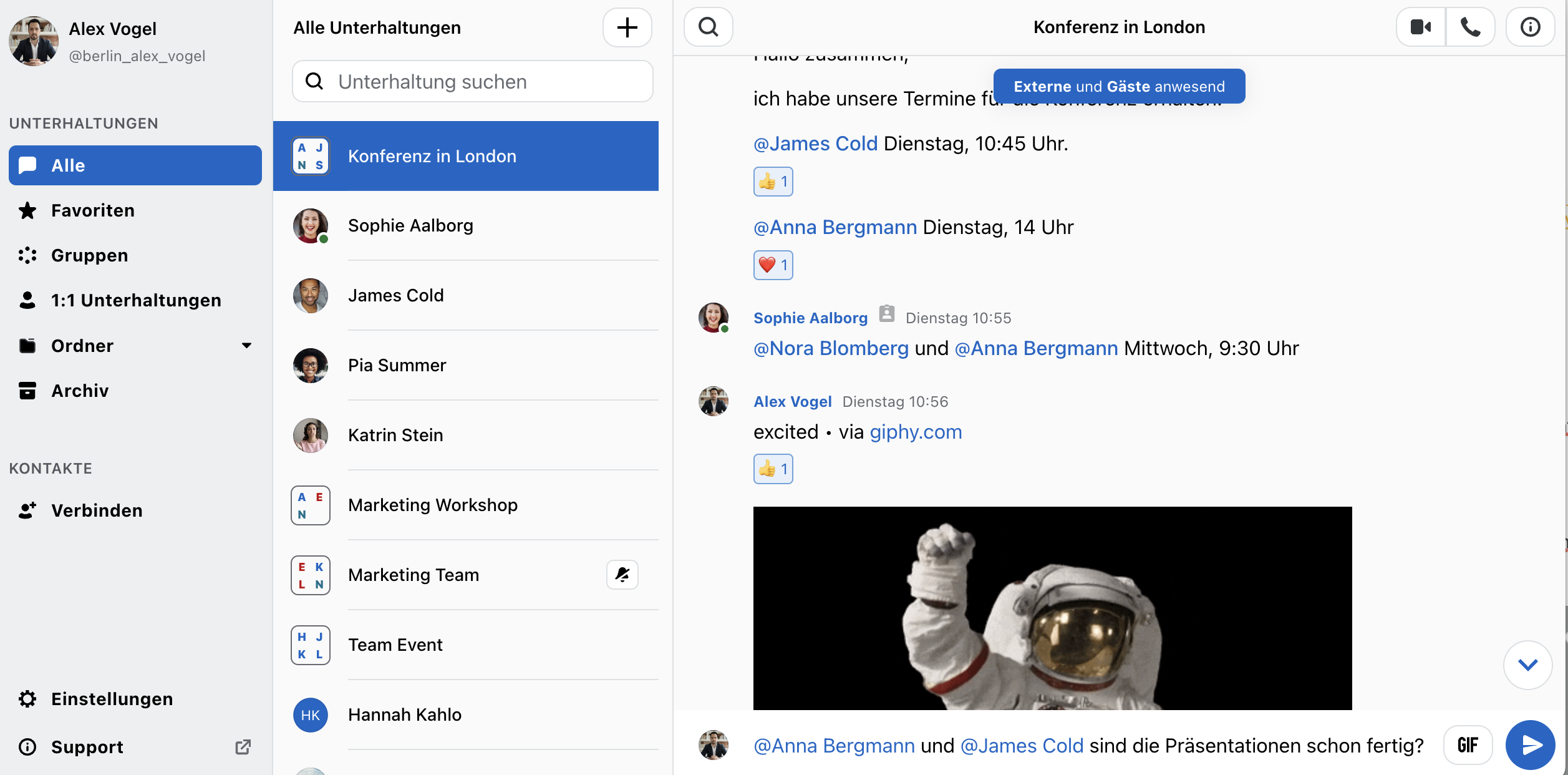
Task: Click the 1:1 Unterhaltungen person icon
Action: pos(27,300)
